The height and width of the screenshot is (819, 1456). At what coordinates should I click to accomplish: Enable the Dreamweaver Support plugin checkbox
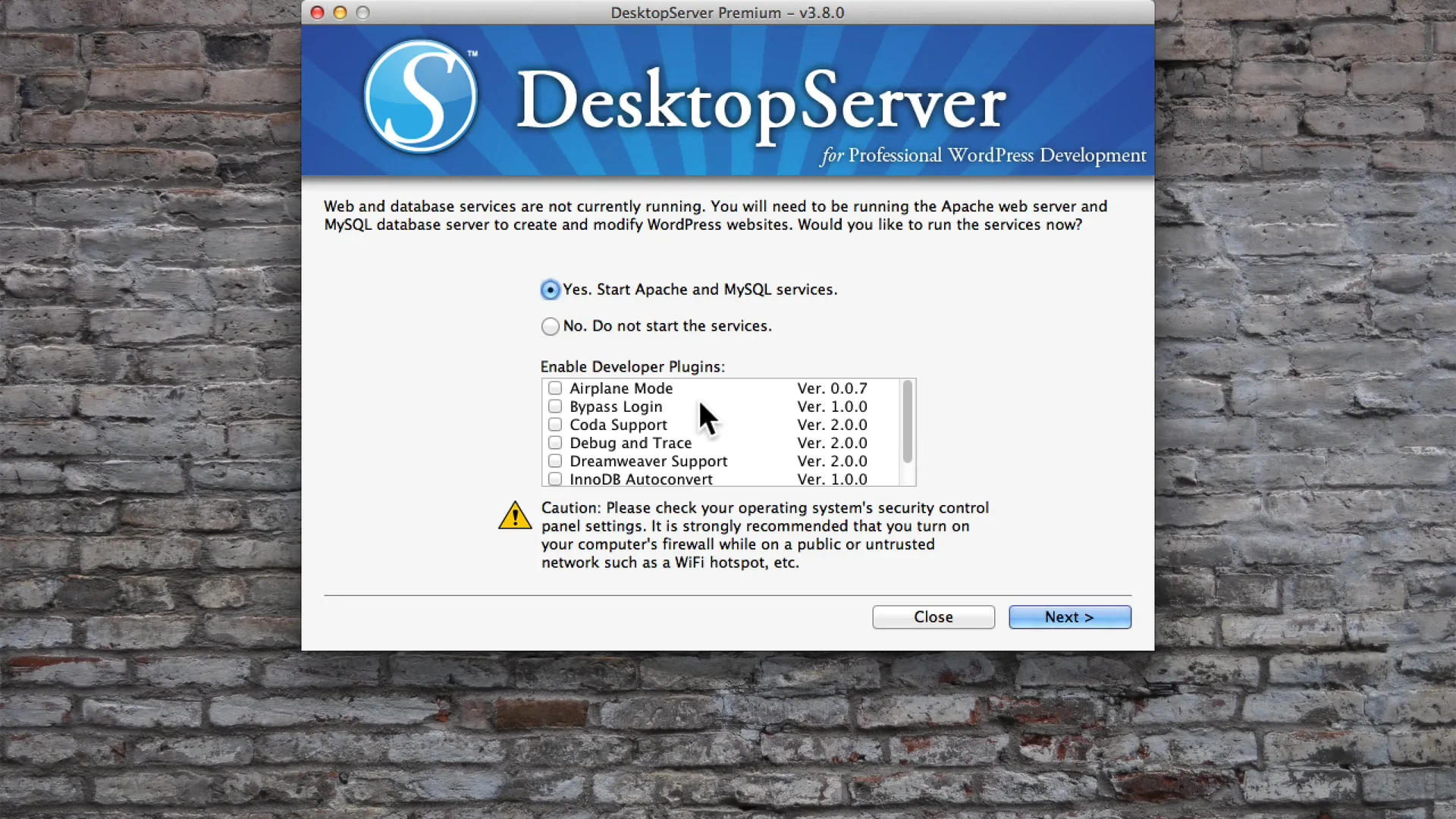555,461
